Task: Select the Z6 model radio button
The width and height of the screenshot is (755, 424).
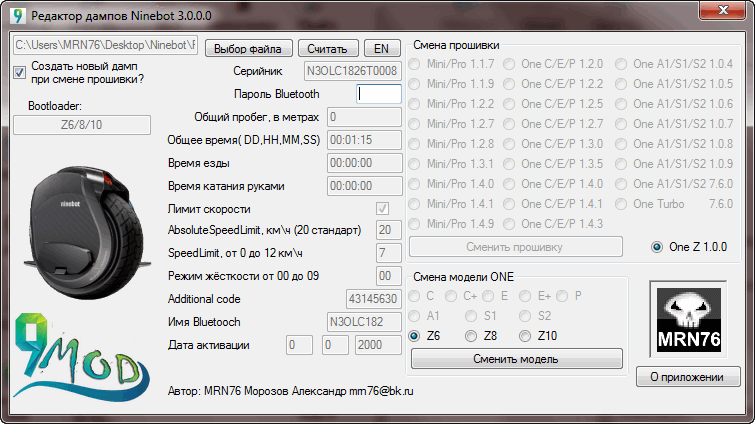Action: coord(416,336)
